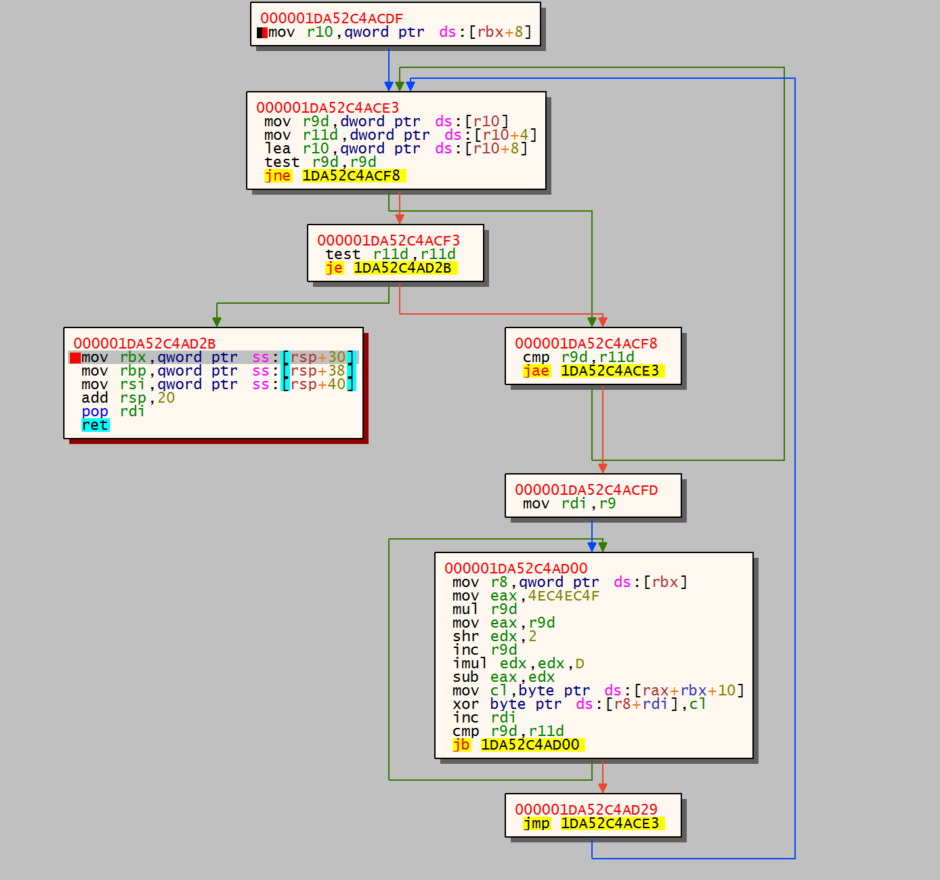
Task: Click the mov cl,byte ptr ds:[rax+rbx+10] line
Action: pyautogui.click(x=598, y=691)
